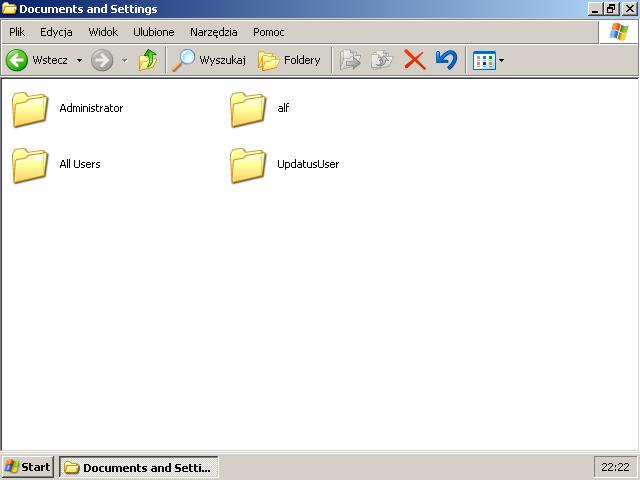Go up one folder level icon

148,60
